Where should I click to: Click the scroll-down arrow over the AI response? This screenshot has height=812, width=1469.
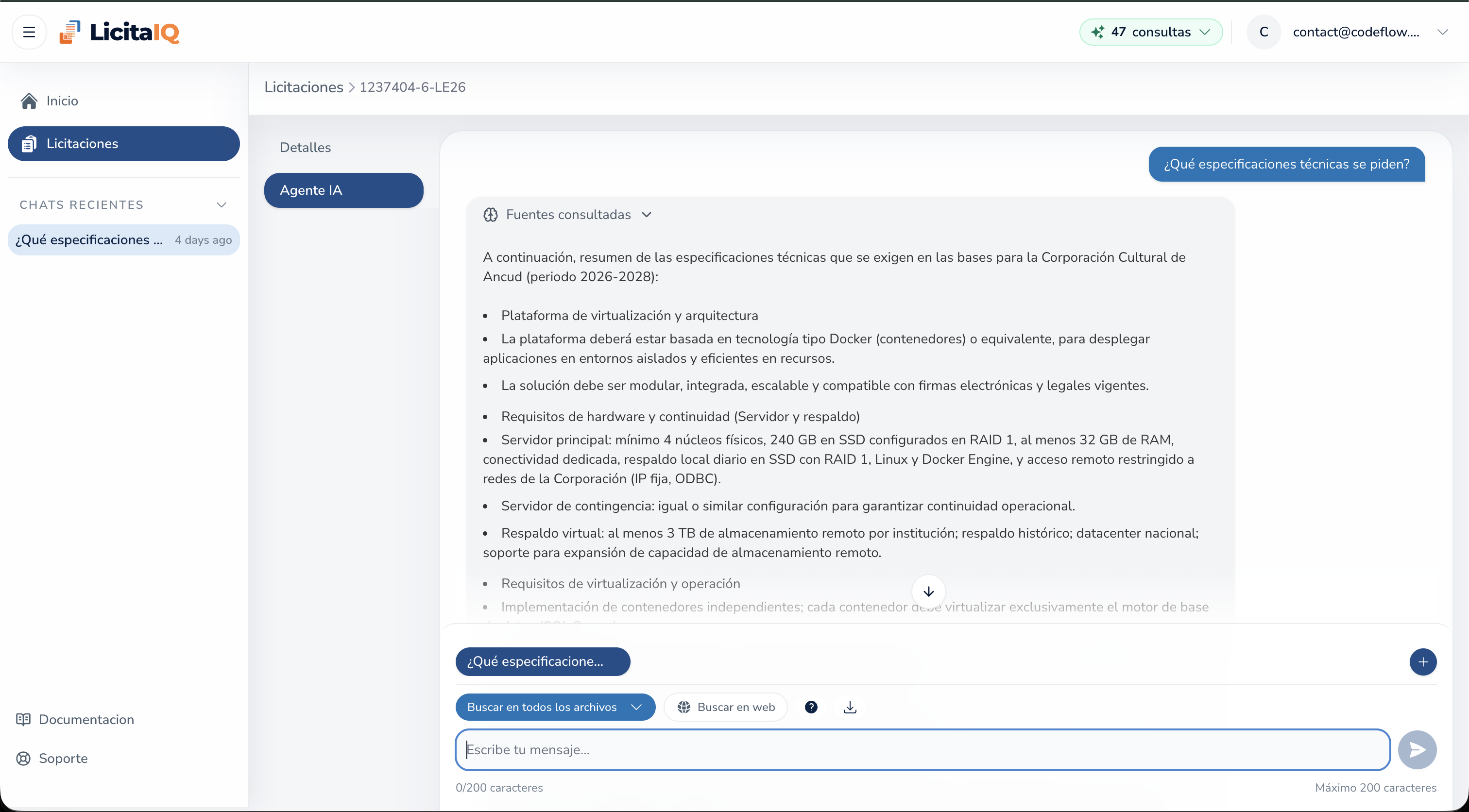[x=928, y=591]
